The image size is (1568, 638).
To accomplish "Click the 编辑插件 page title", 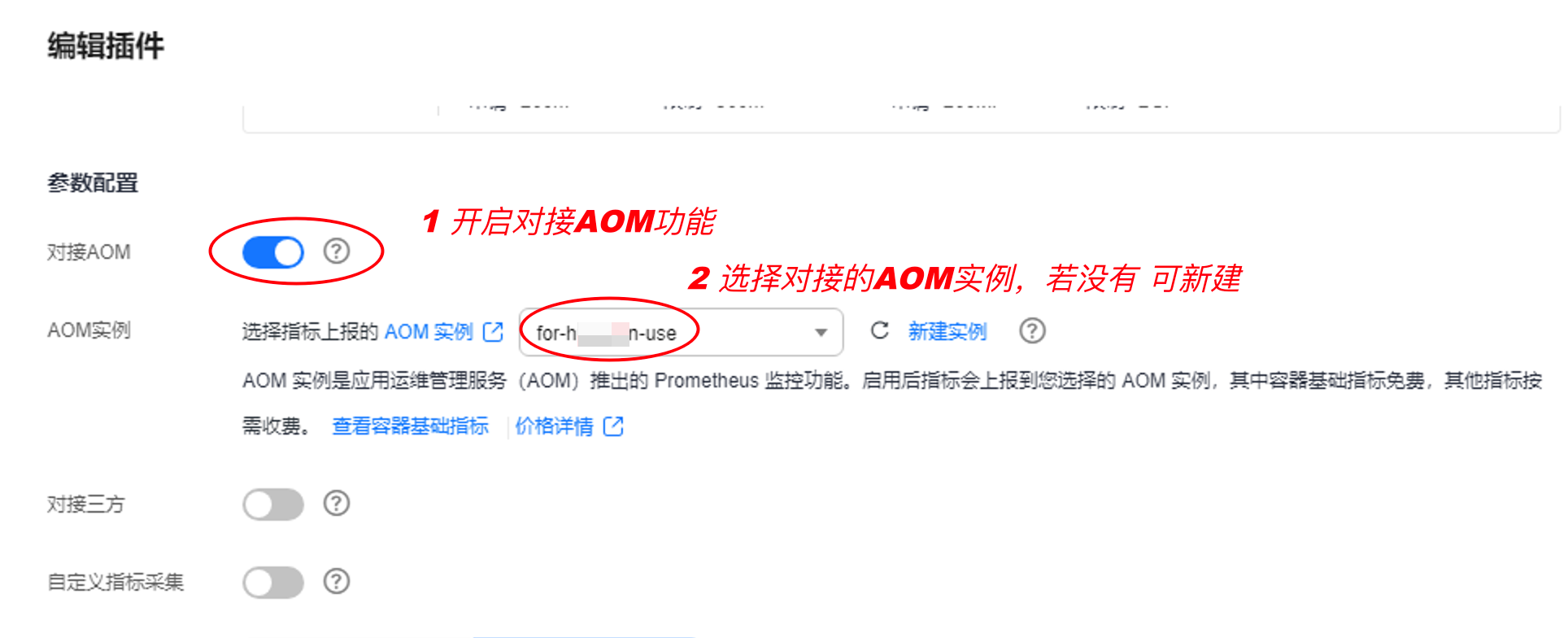I will coord(106,46).
